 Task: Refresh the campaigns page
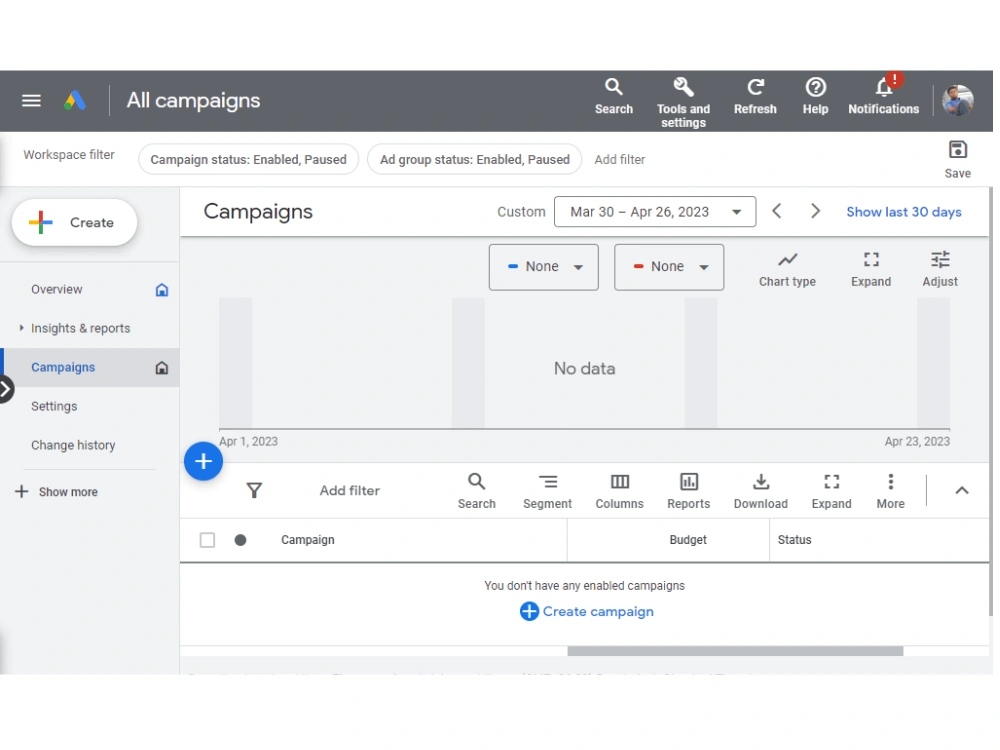click(755, 96)
